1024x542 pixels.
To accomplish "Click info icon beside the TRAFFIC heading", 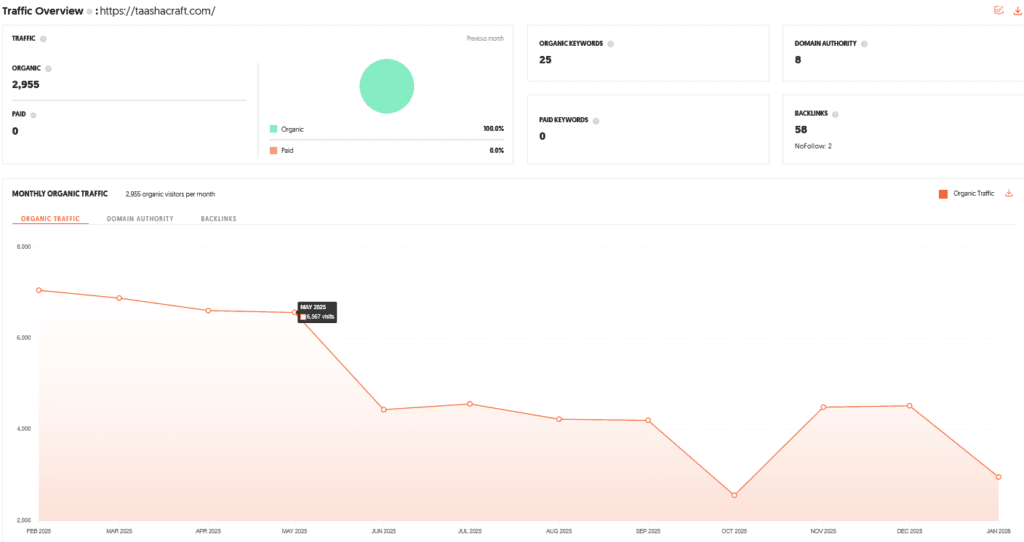I will pos(43,39).
